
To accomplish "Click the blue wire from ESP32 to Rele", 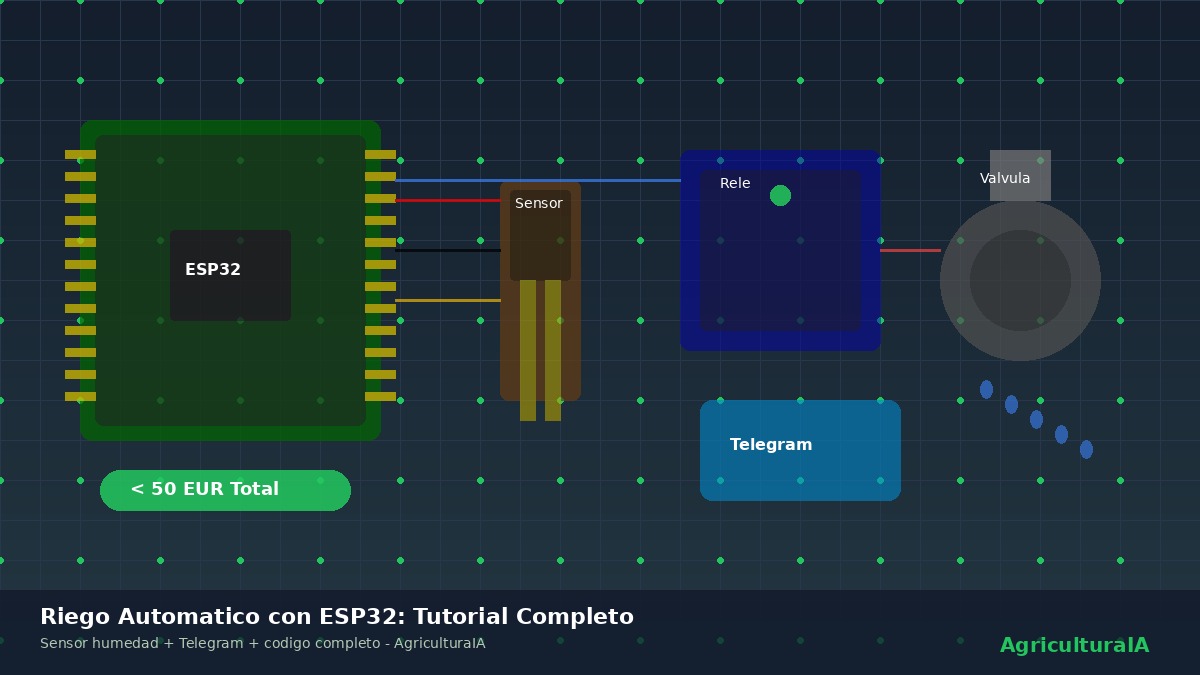I will (x=538, y=181).
